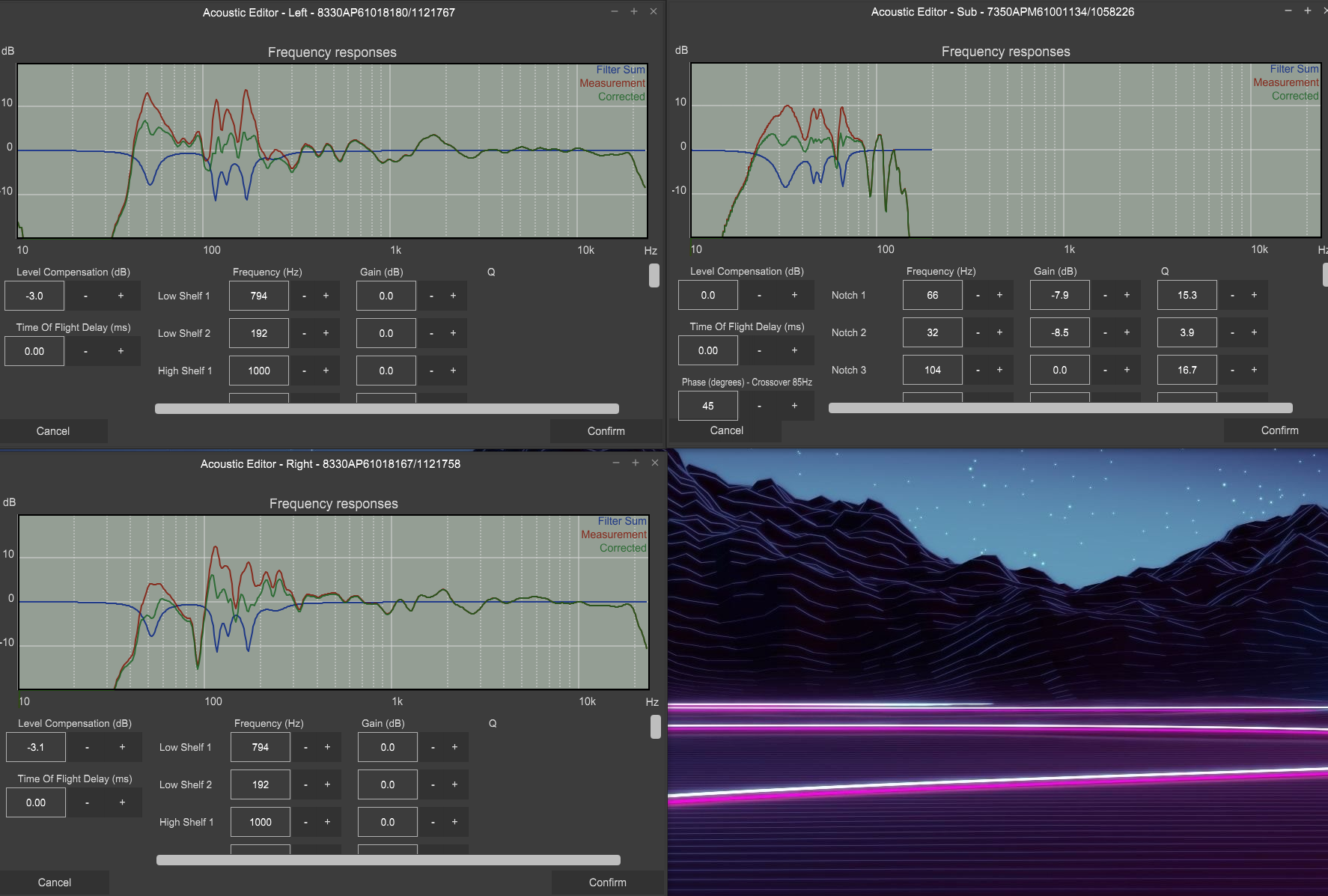Image resolution: width=1328 pixels, height=896 pixels.
Task: Confirm settings in Right Acoustic Editor
Action: pyautogui.click(x=608, y=883)
